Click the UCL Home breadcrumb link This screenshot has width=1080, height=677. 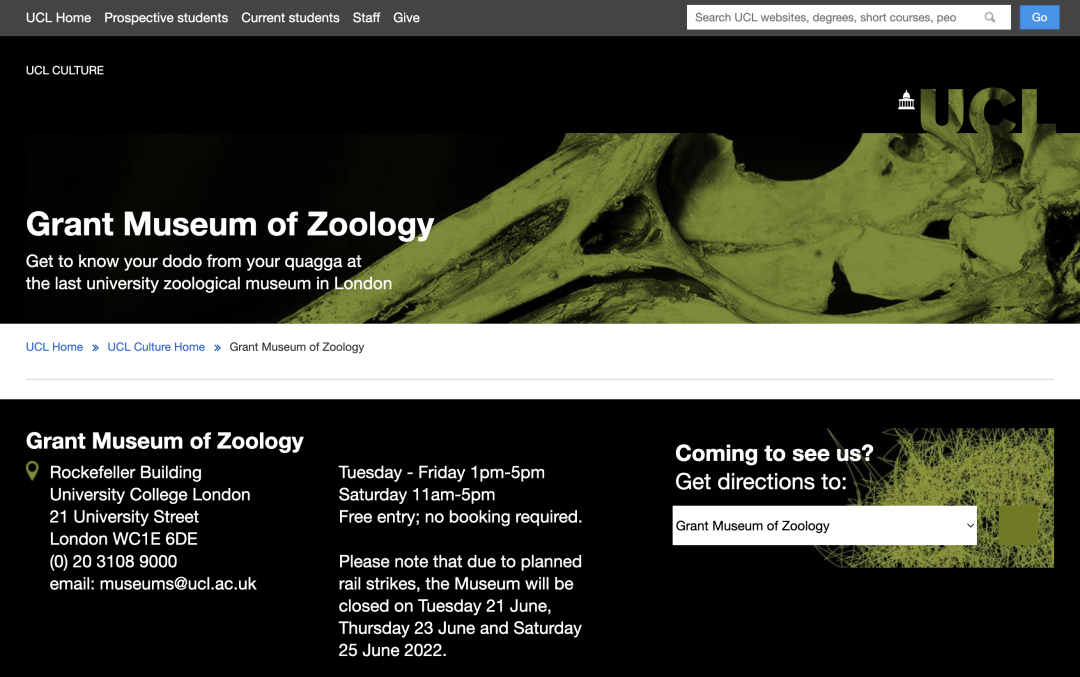click(x=54, y=347)
